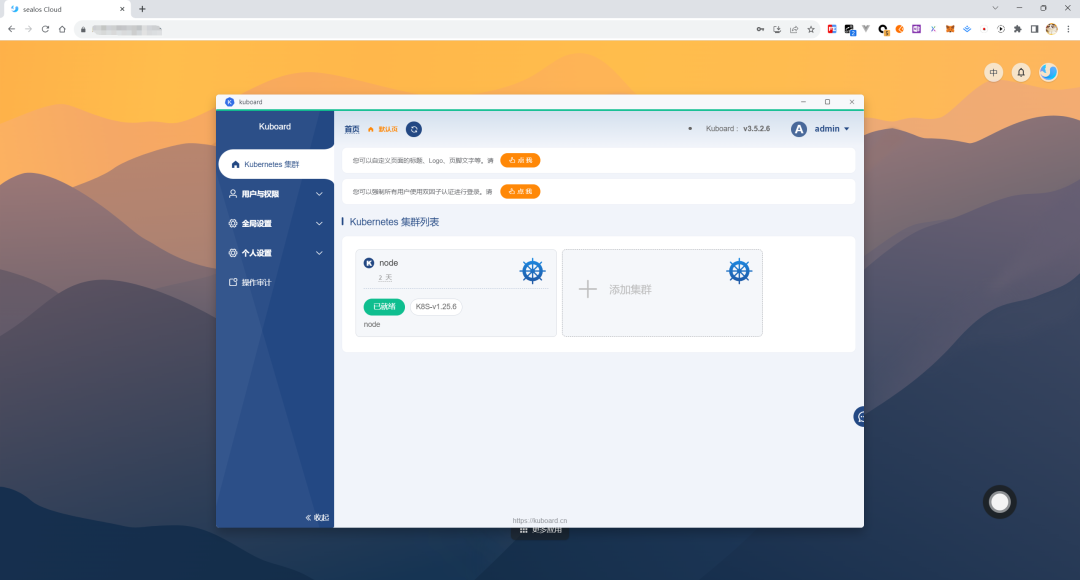
Task: Open the 全局设置 menu item
Action: (x=276, y=224)
